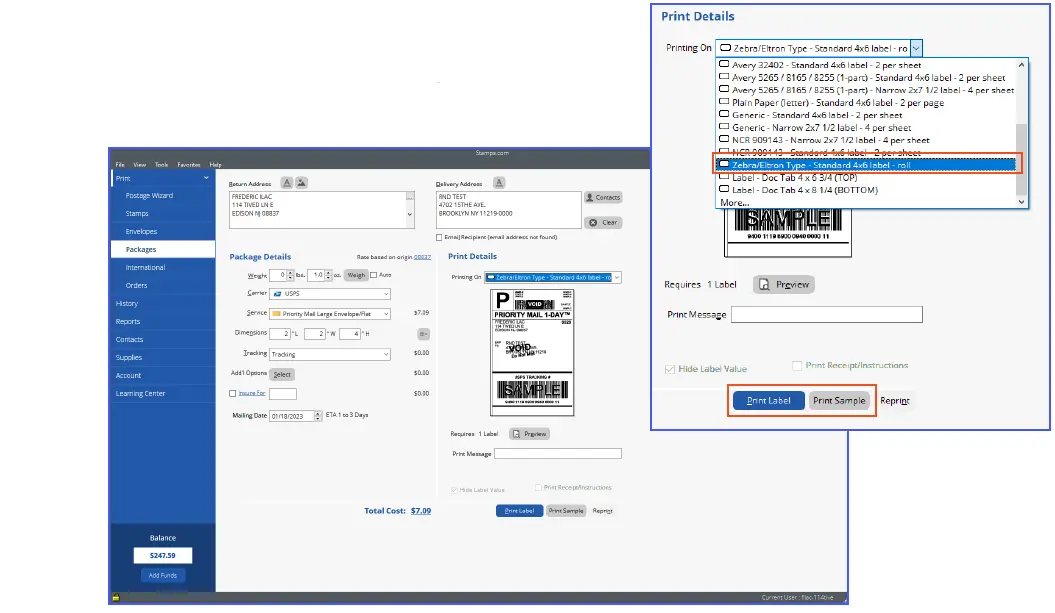The width and height of the screenshot is (1055, 613).
Task: Open the origin ZIP 08837 link
Action: pos(422,257)
